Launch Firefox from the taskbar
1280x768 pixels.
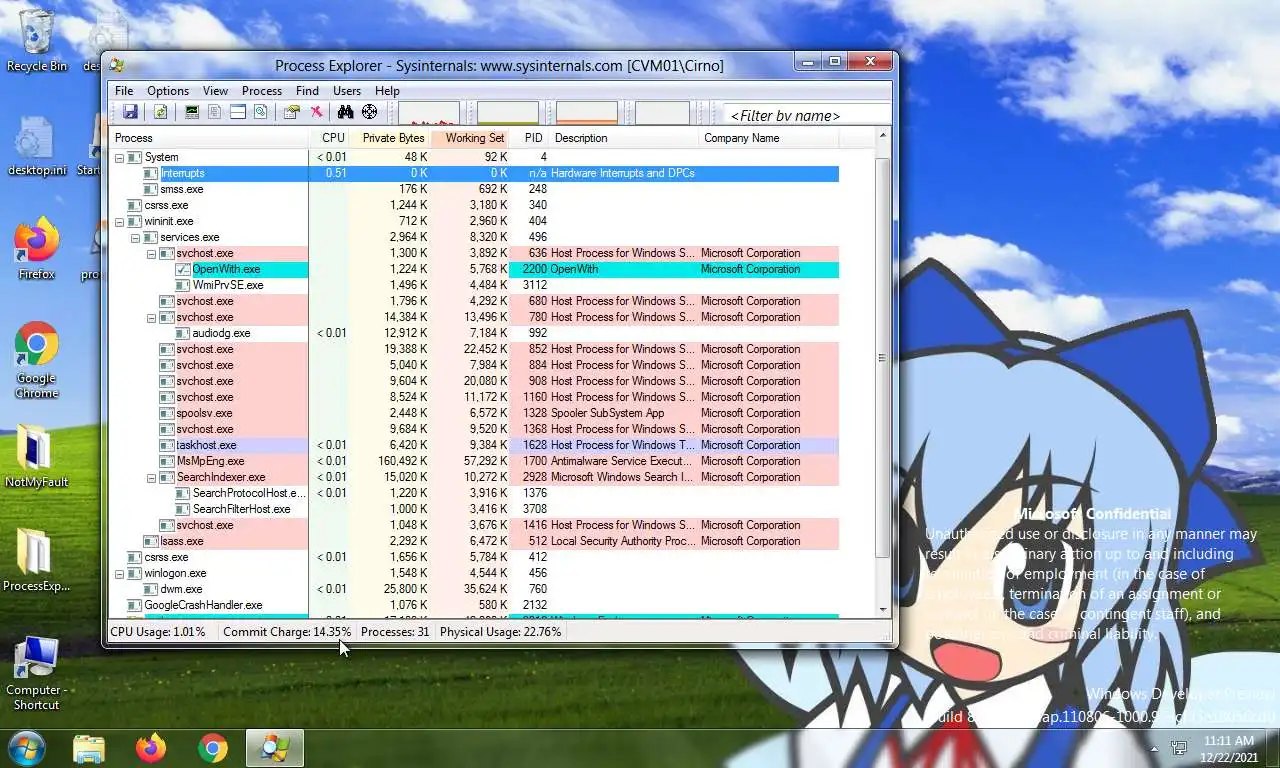(x=151, y=748)
